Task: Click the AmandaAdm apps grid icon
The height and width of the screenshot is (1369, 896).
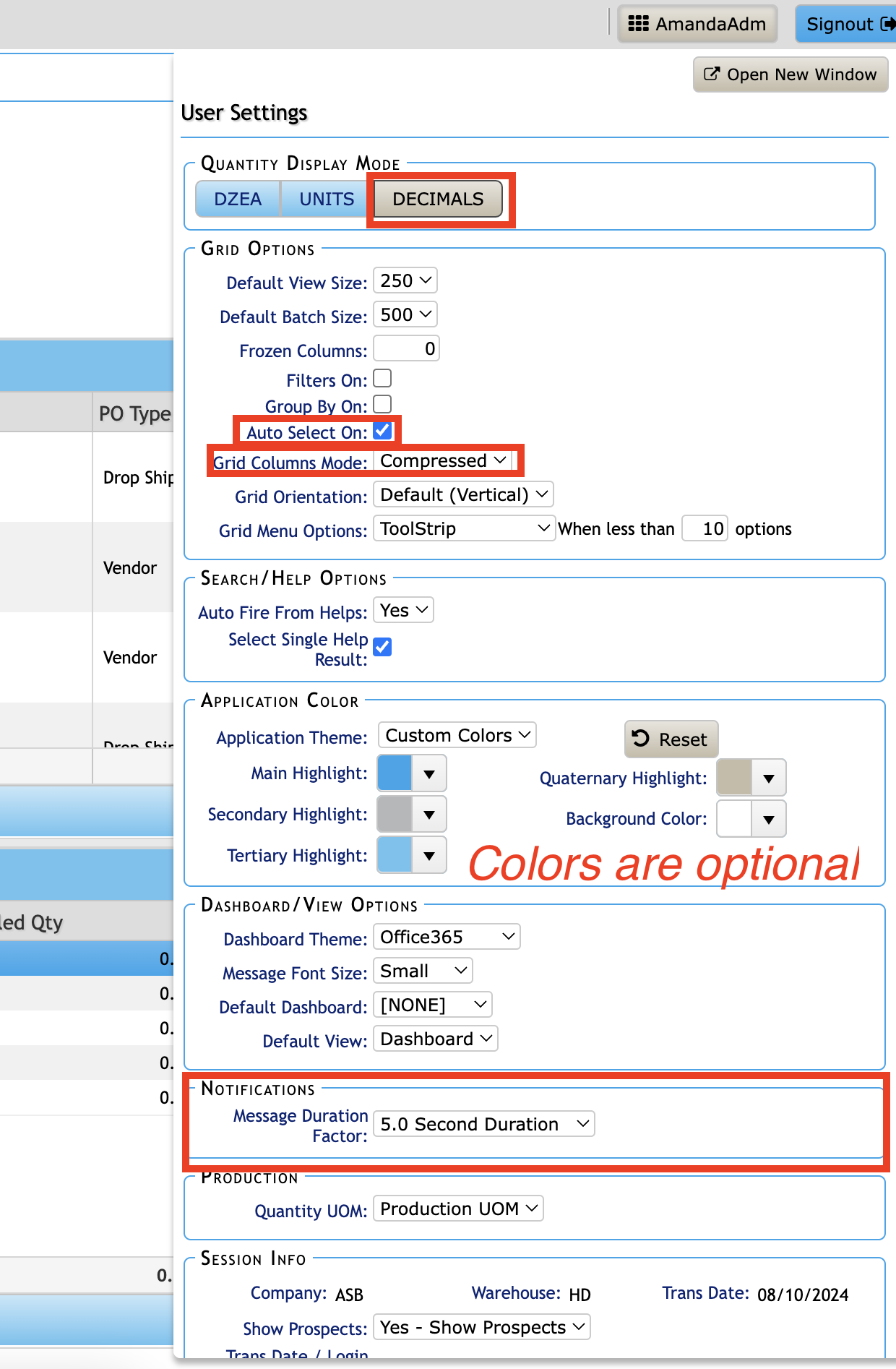Action: pyautogui.click(x=638, y=24)
